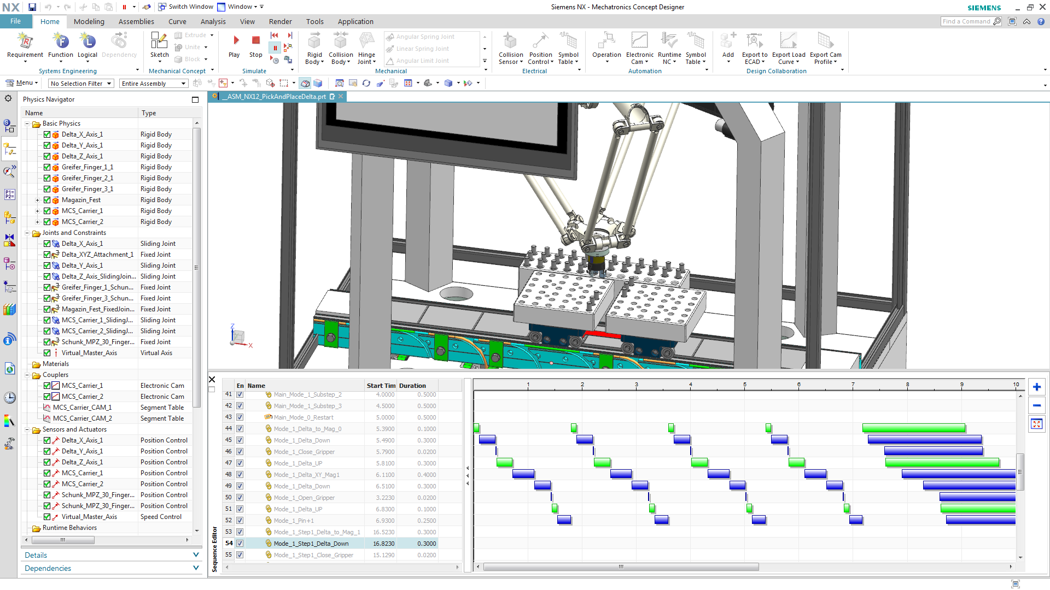Image resolution: width=1050 pixels, height=590 pixels.
Task: Select the Collision Body tool
Action: click(x=340, y=43)
